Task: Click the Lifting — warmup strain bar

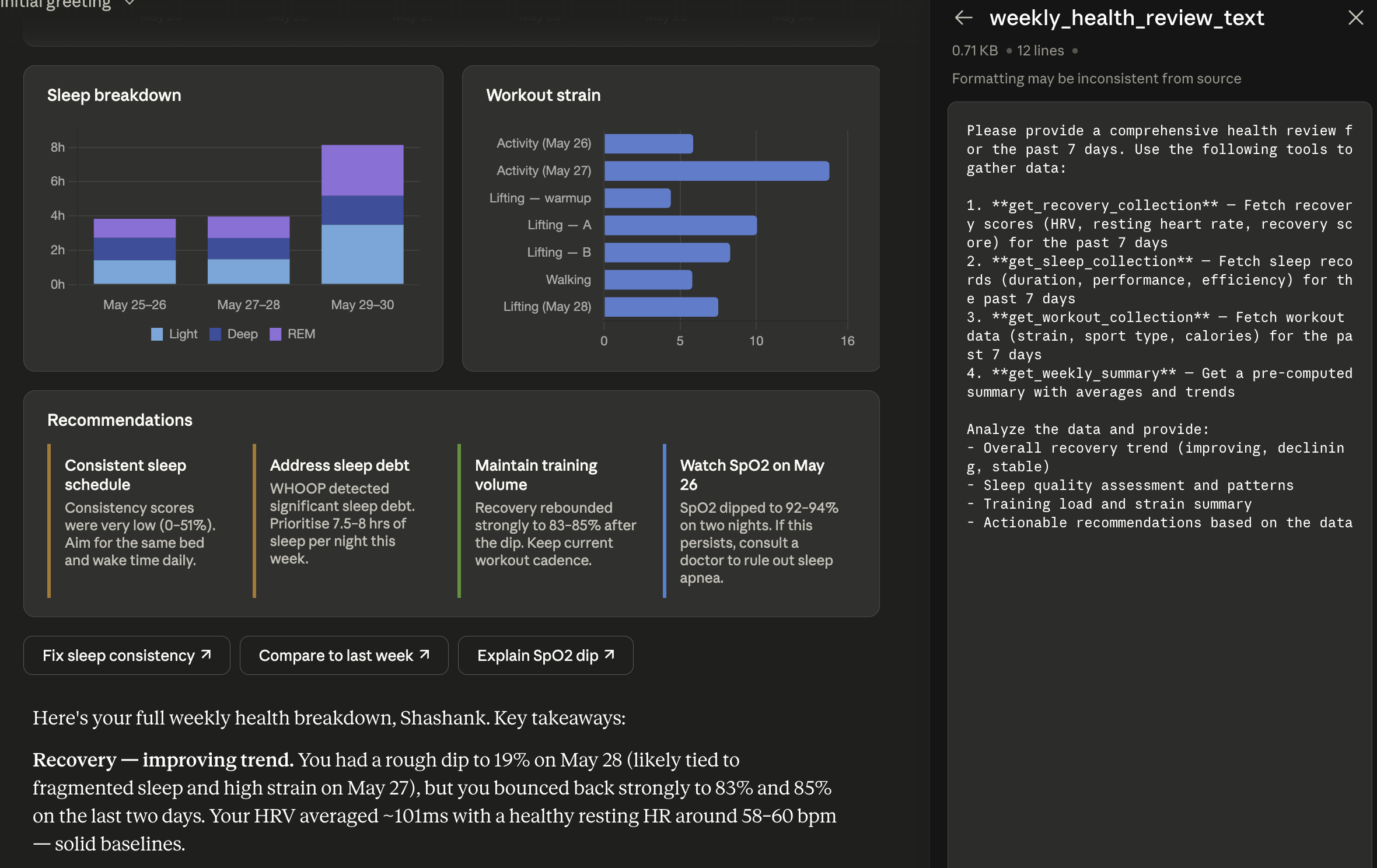Action: coord(638,198)
